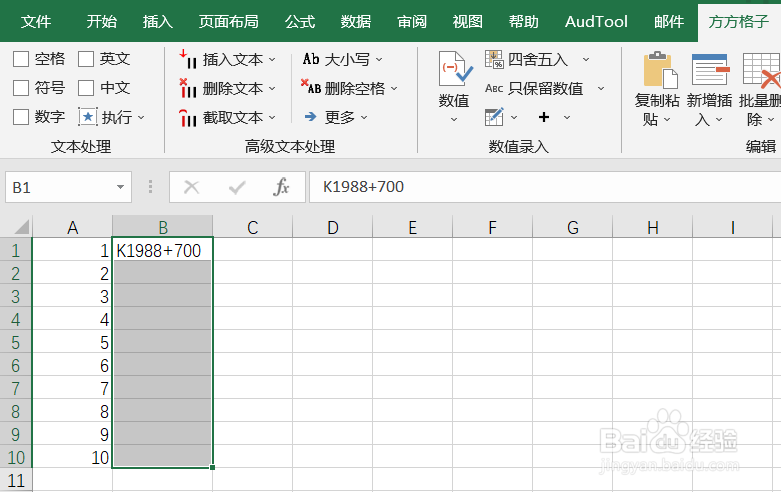
Task: Click the fx insert function icon
Action: point(281,187)
